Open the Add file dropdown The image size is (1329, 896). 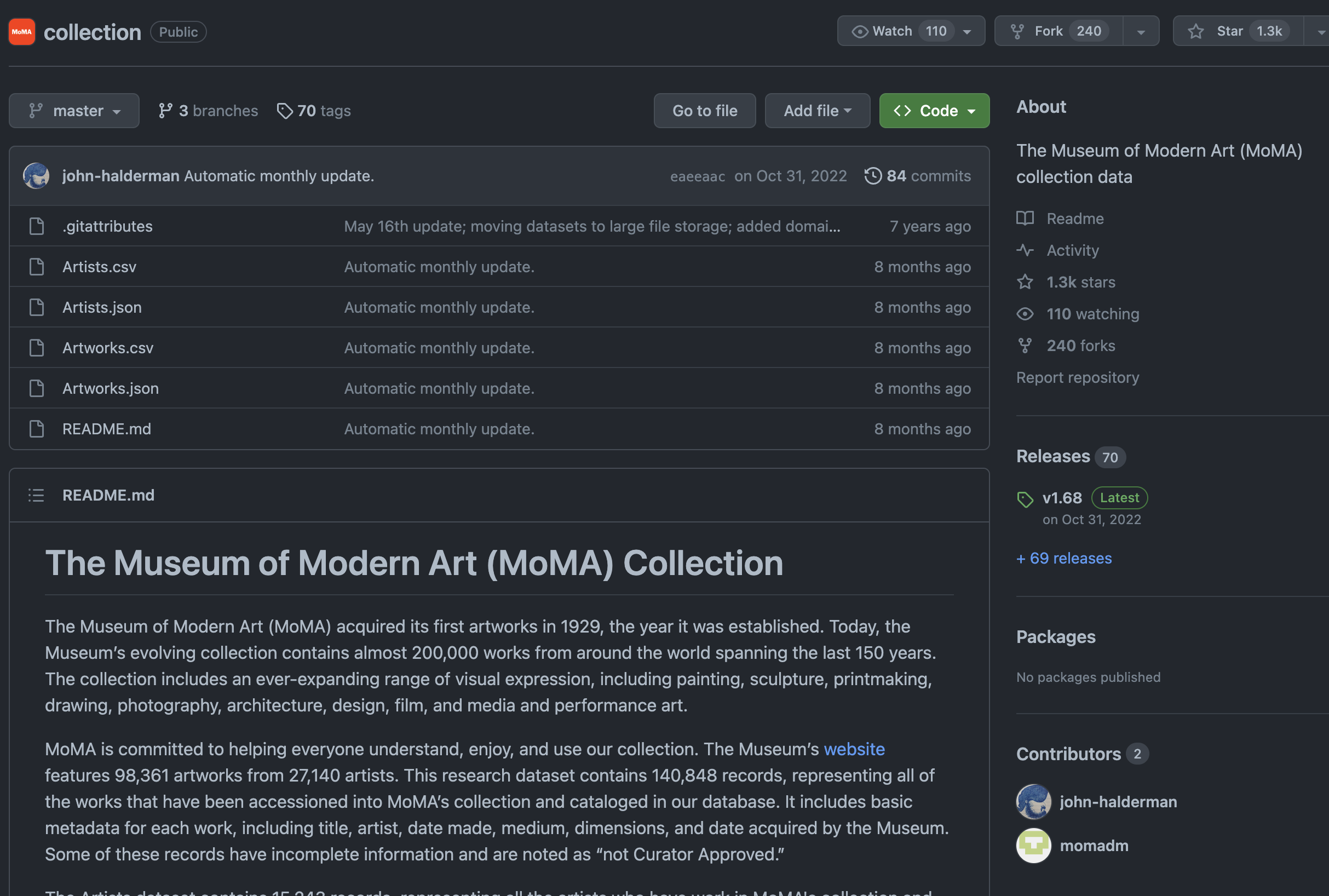point(817,110)
